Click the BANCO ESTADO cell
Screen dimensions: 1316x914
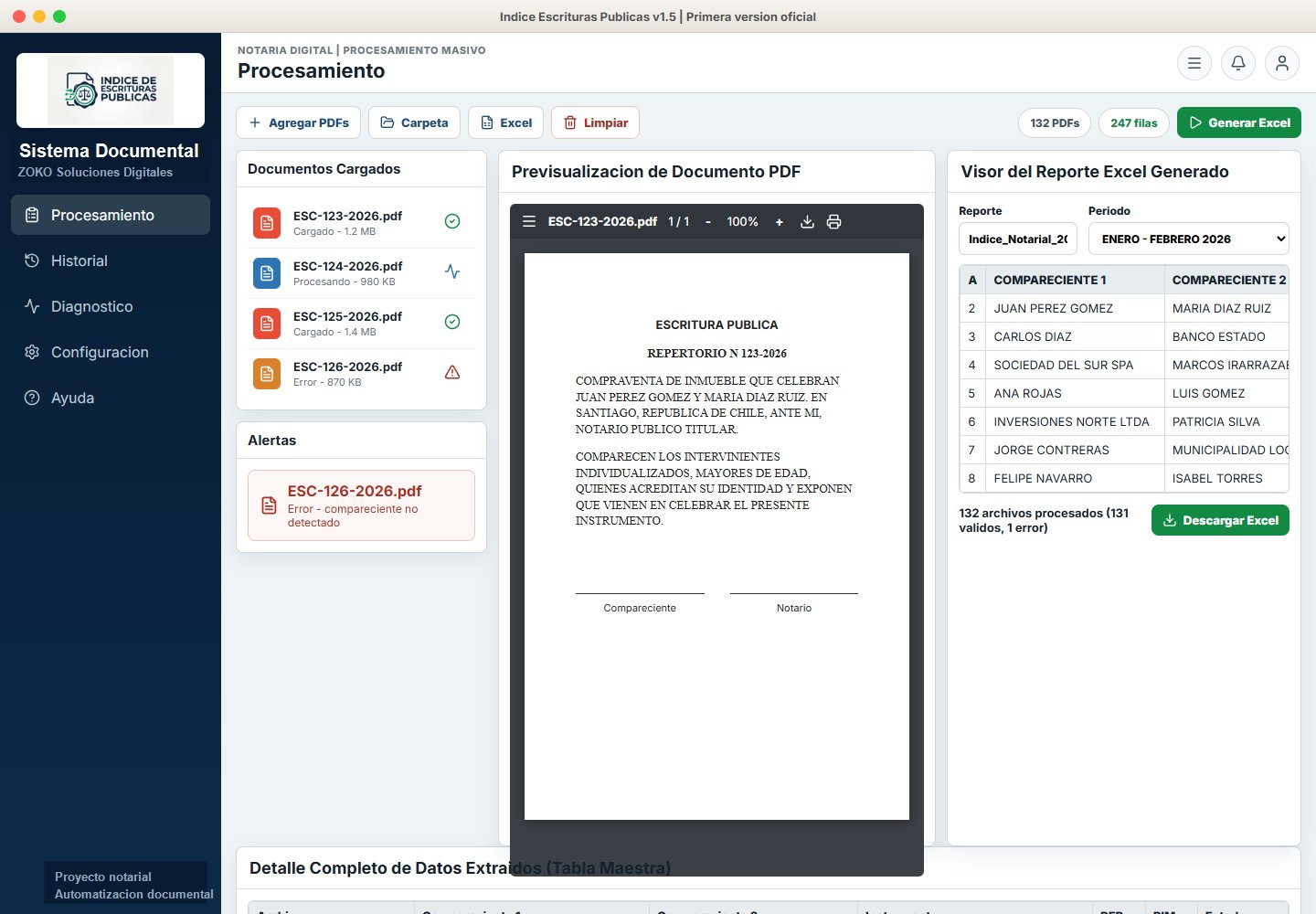1226,336
